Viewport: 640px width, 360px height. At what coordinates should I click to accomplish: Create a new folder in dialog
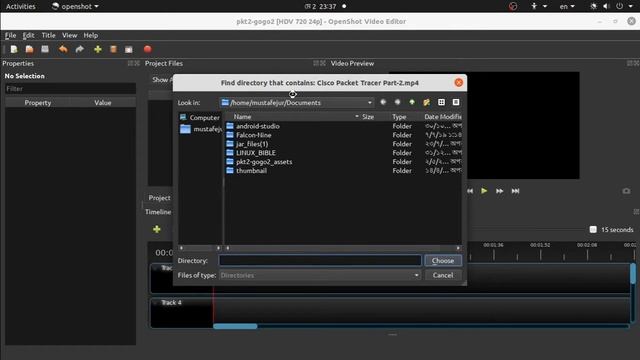click(427, 102)
